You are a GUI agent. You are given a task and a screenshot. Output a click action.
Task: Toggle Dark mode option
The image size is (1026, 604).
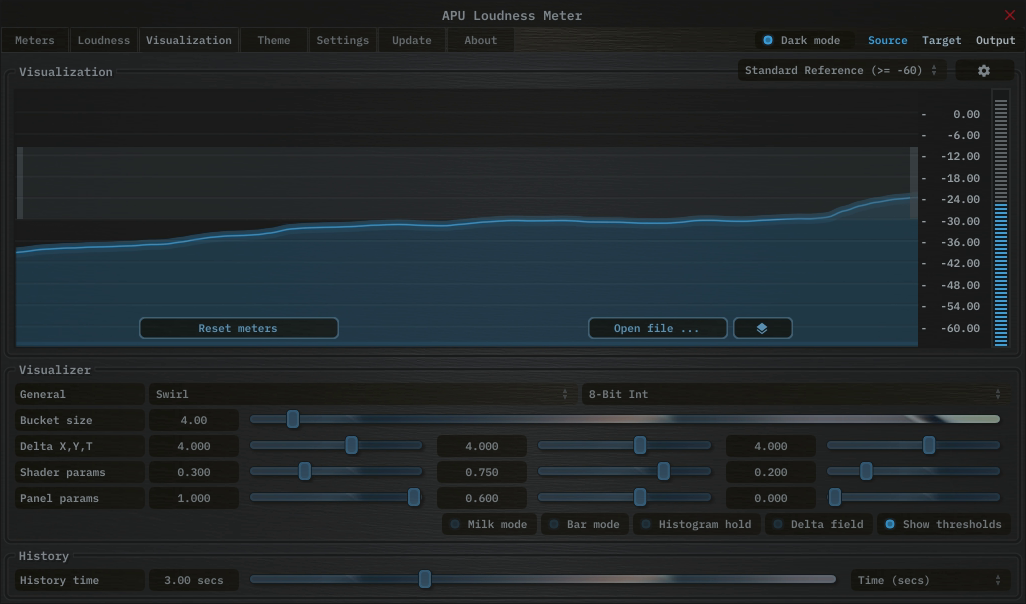coord(768,41)
